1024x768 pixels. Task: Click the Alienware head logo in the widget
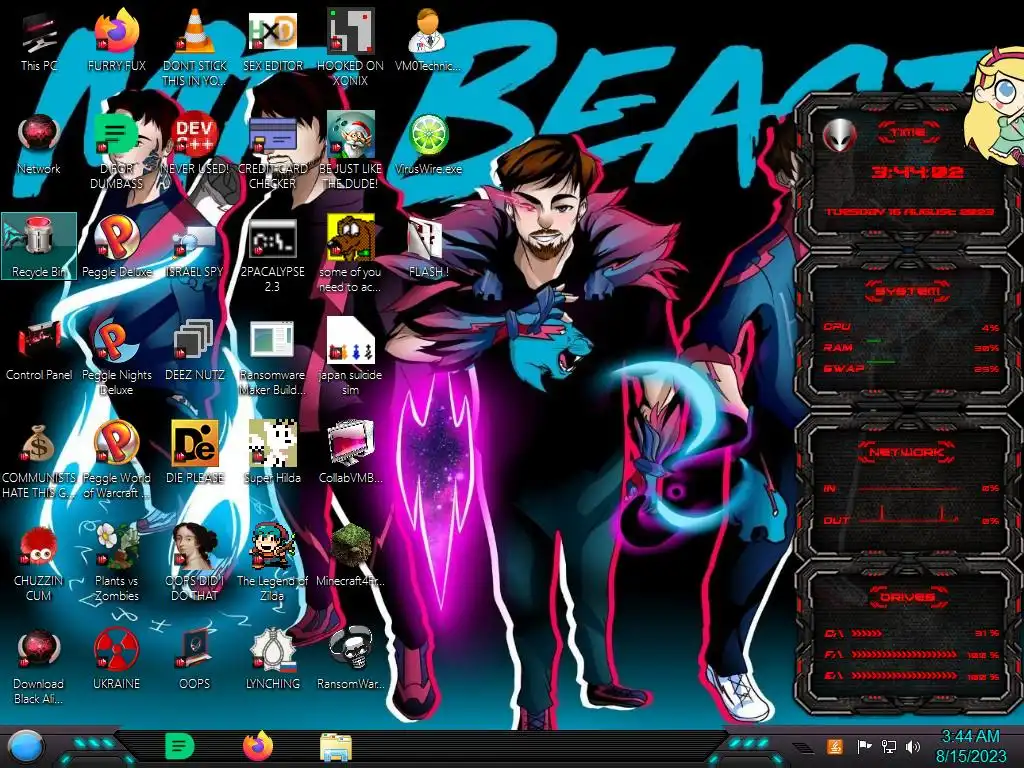pos(839,135)
